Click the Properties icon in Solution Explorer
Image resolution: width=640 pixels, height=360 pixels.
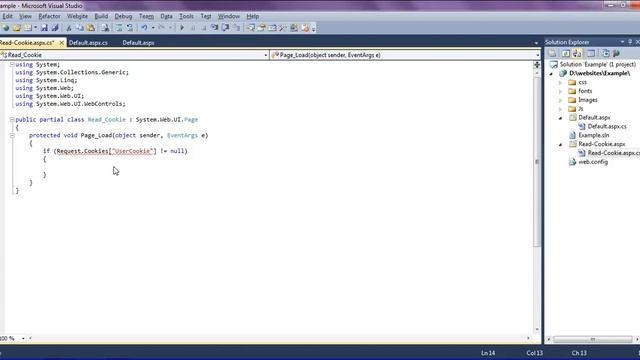552,53
